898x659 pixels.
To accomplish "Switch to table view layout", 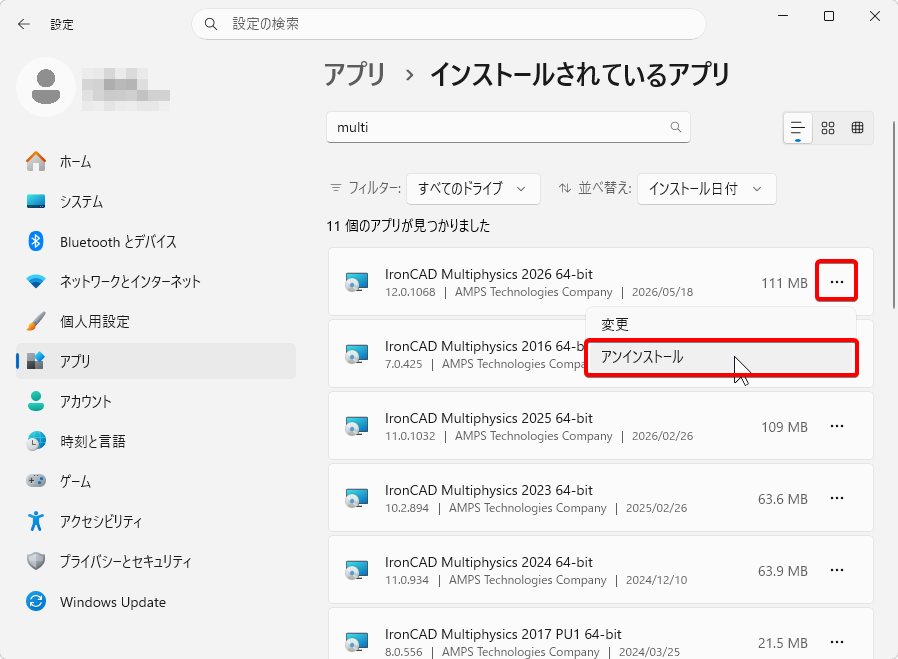I will [x=857, y=128].
